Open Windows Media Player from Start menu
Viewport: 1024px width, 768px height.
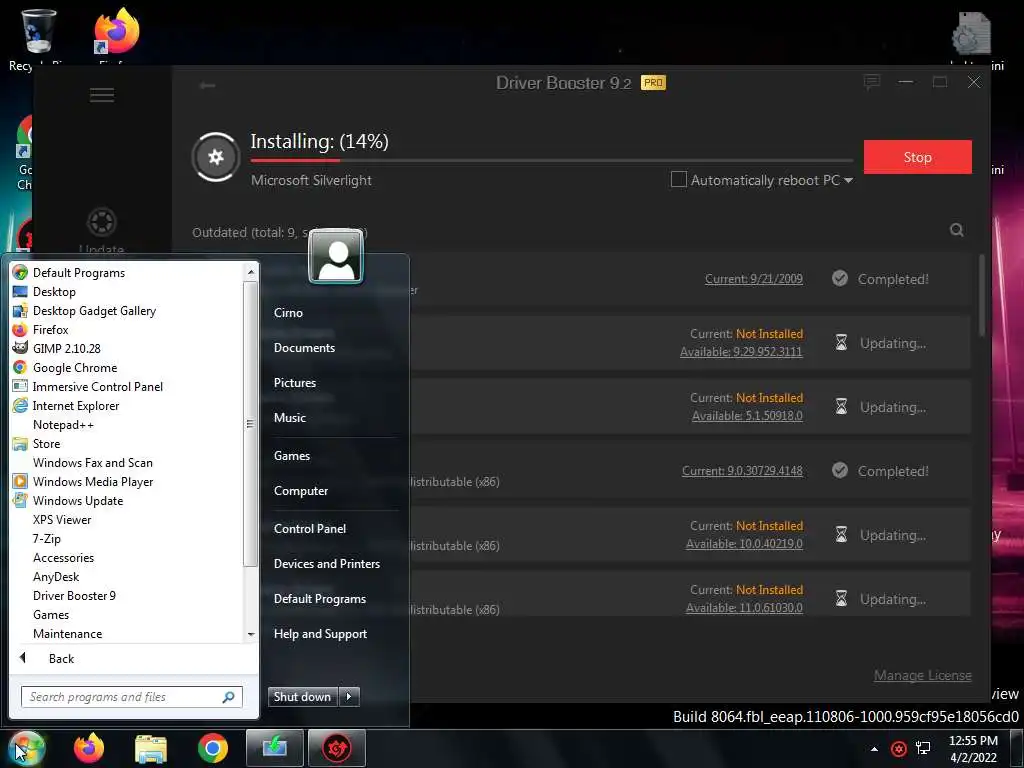click(93, 482)
